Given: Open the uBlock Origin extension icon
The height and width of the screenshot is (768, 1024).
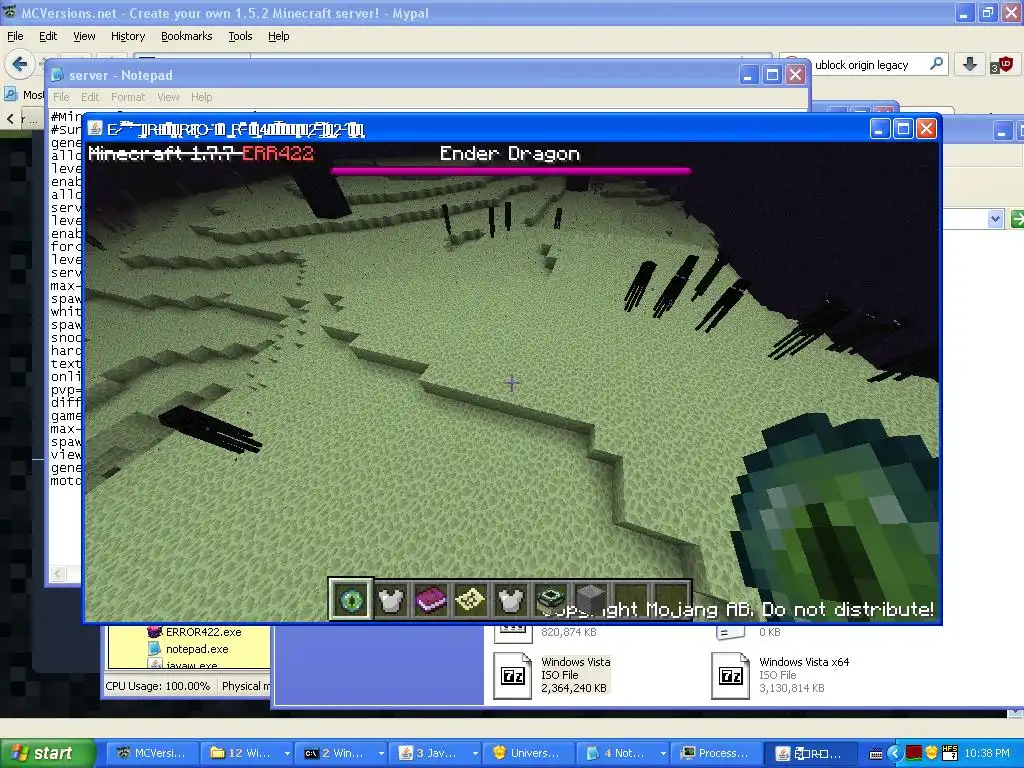Looking at the screenshot, I should 1002,64.
